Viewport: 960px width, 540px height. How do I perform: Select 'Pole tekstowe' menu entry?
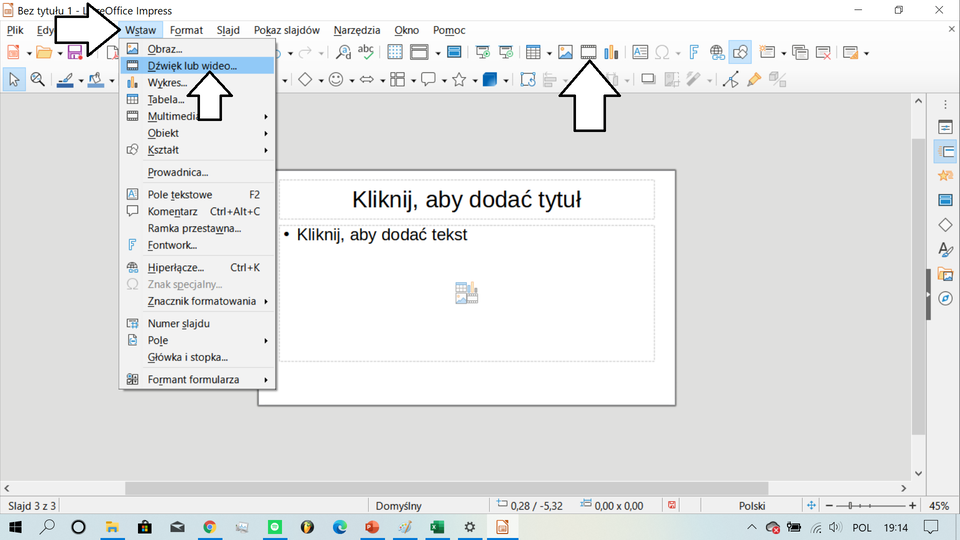tap(197, 195)
